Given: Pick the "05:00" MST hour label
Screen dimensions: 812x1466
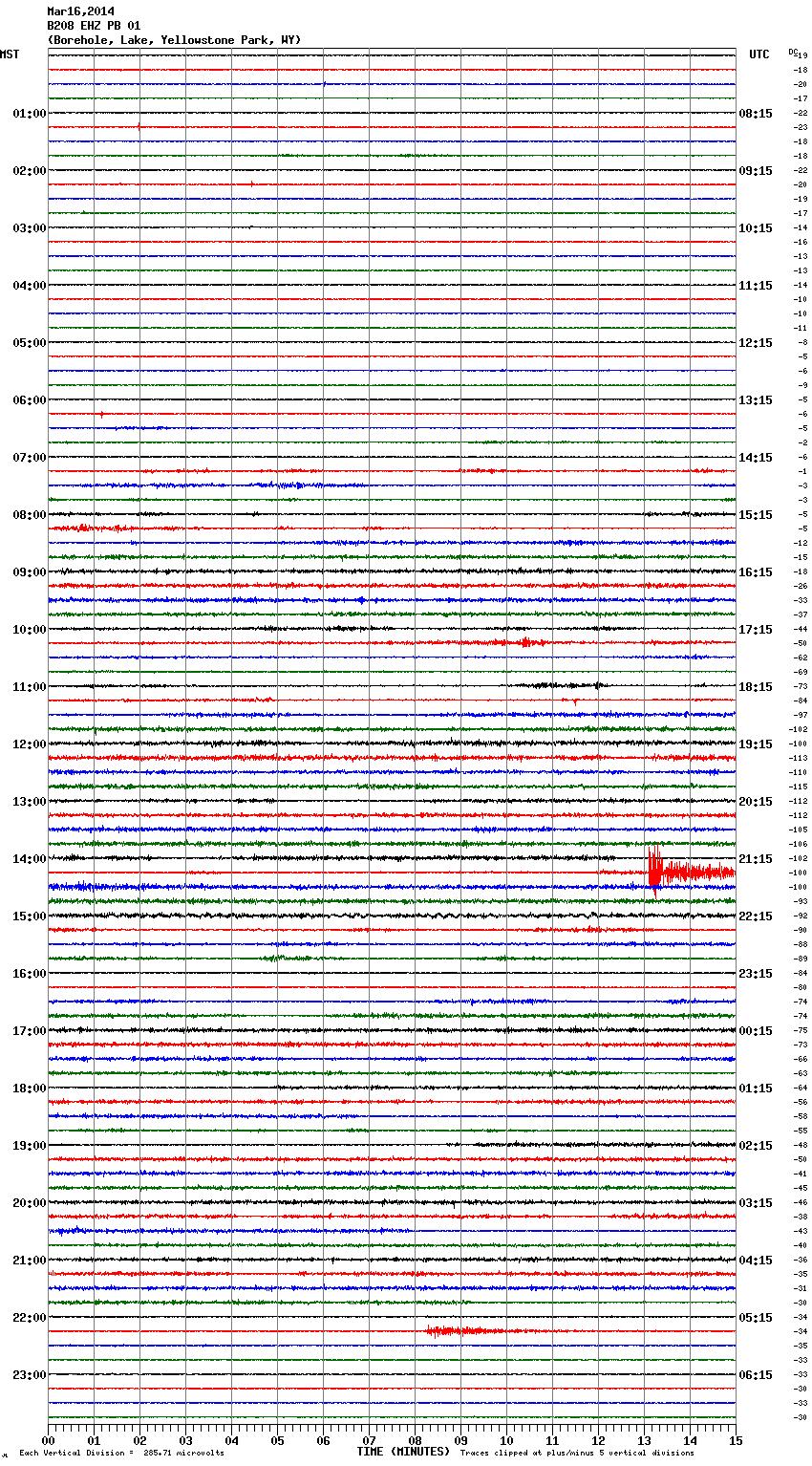Looking at the screenshot, I should pyautogui.click(x=30, y=343).
